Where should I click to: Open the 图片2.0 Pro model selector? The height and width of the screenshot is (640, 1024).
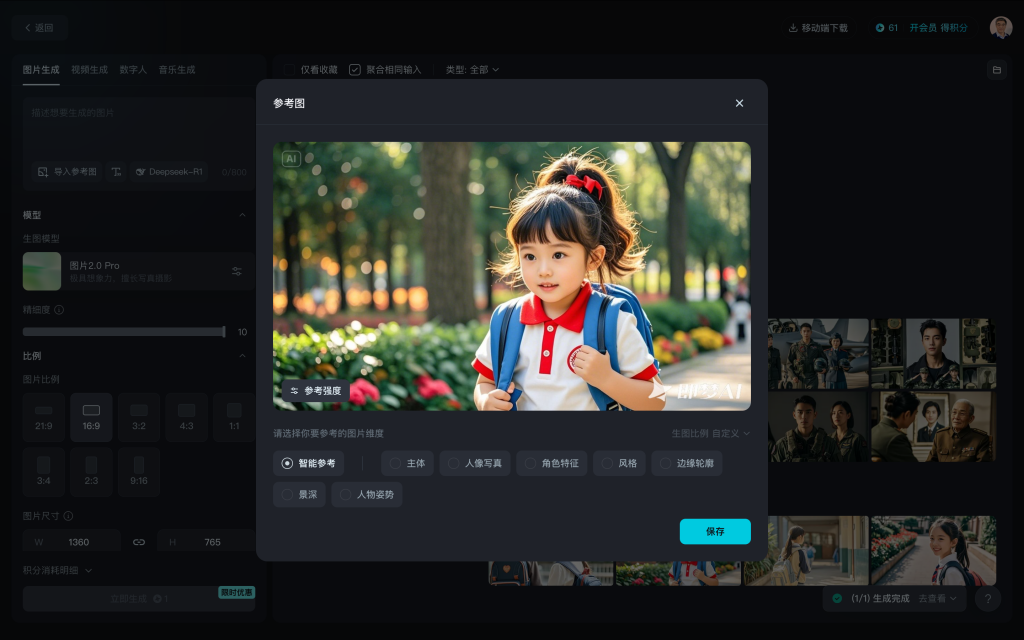[138, 271]
